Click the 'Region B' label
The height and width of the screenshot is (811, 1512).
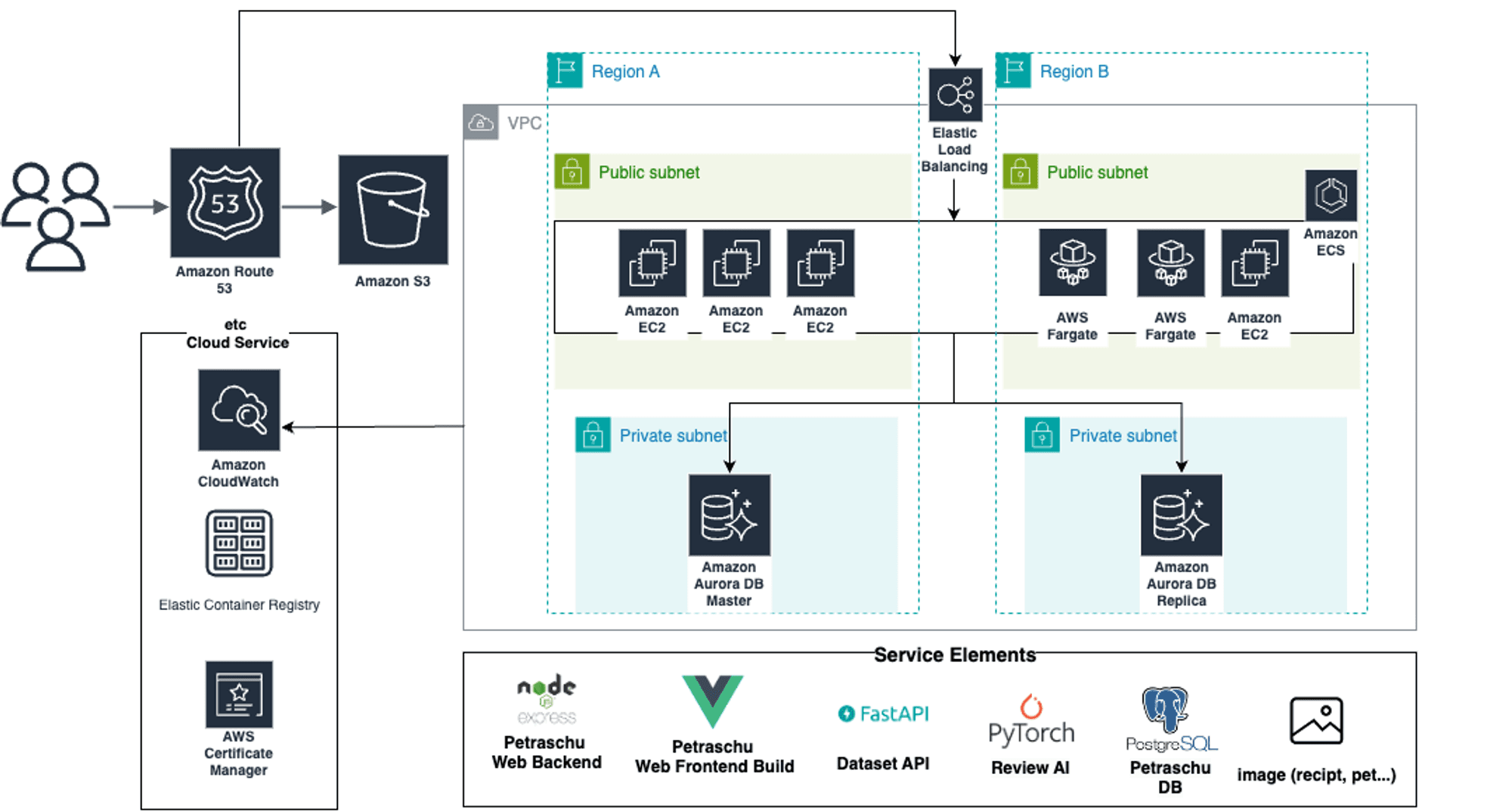[x=1074, y=72]
